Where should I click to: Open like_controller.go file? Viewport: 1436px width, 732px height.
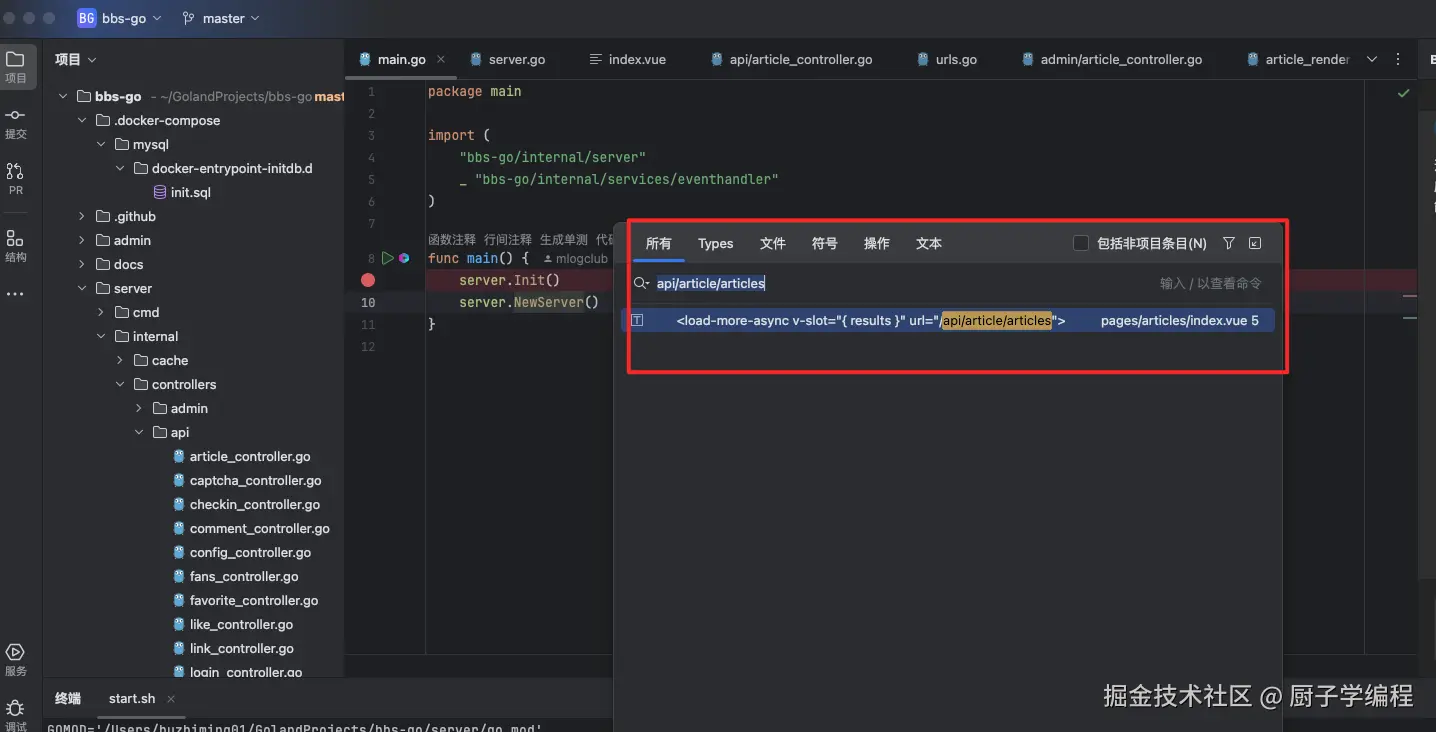pyautogui.click(x=241, y=624)
